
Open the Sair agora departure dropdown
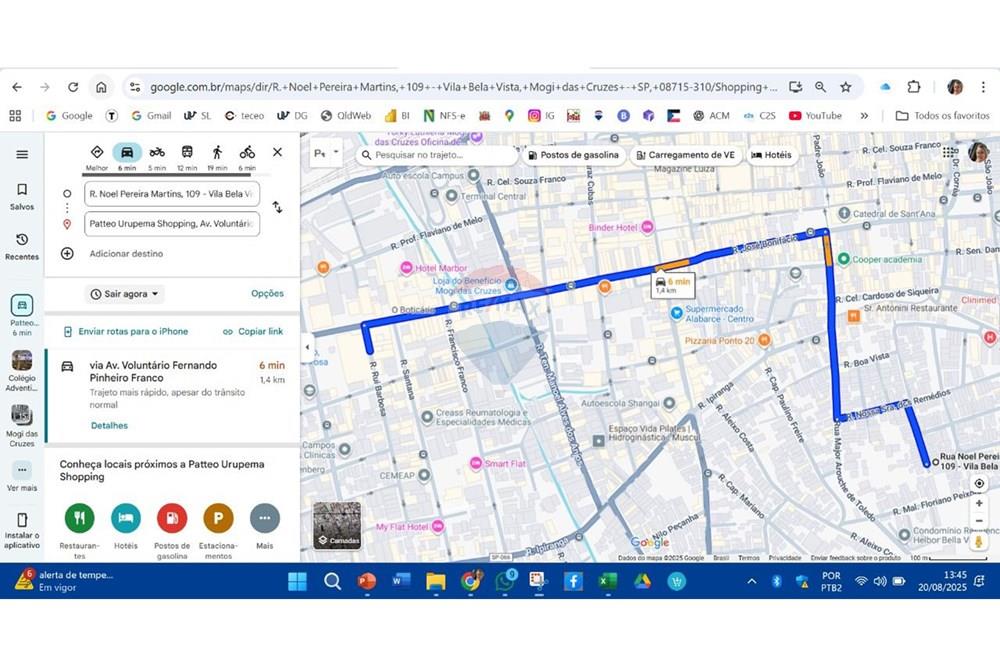click(x=125, y=294)
